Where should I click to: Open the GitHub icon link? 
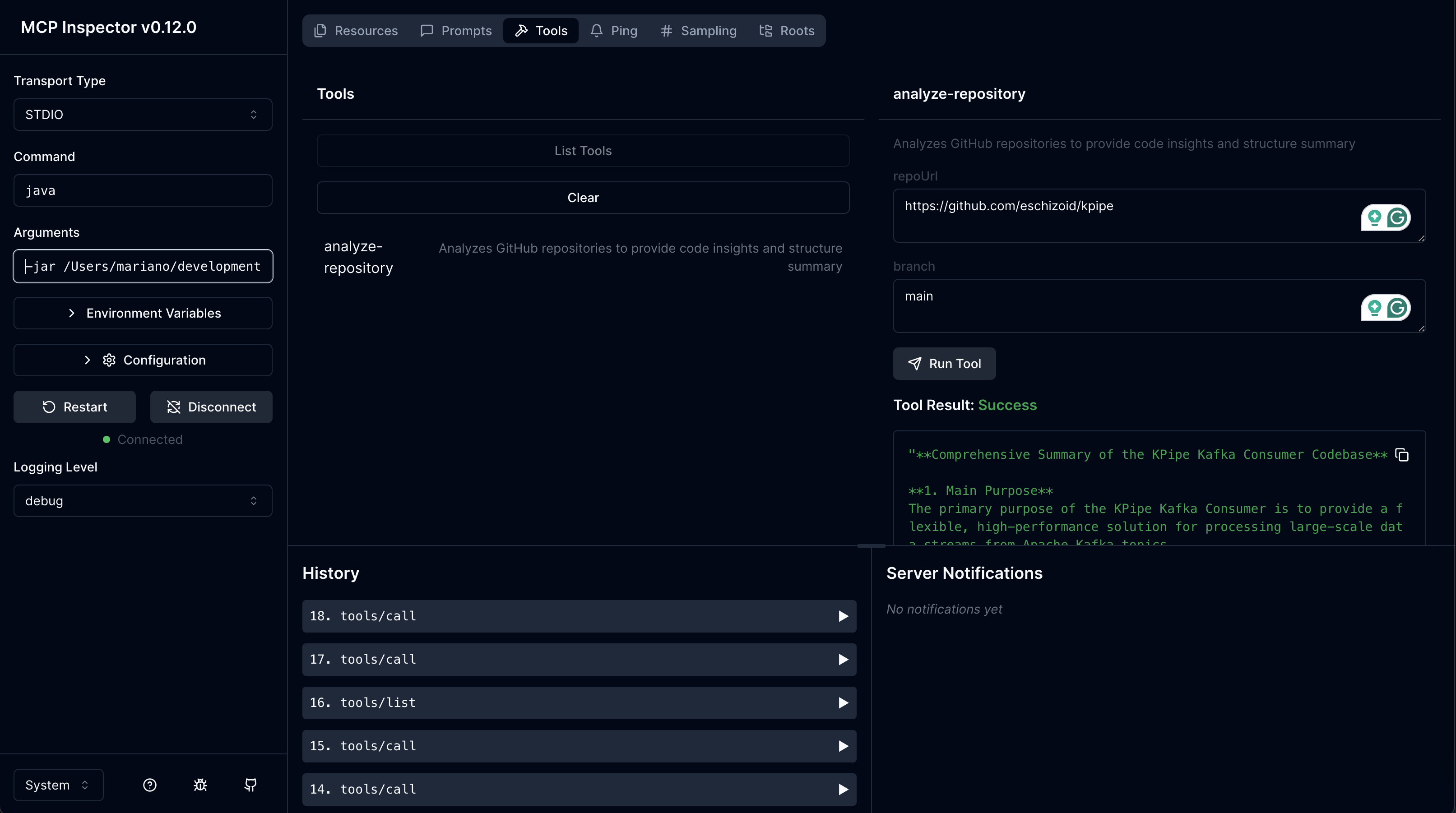click(x=250, y=785)
